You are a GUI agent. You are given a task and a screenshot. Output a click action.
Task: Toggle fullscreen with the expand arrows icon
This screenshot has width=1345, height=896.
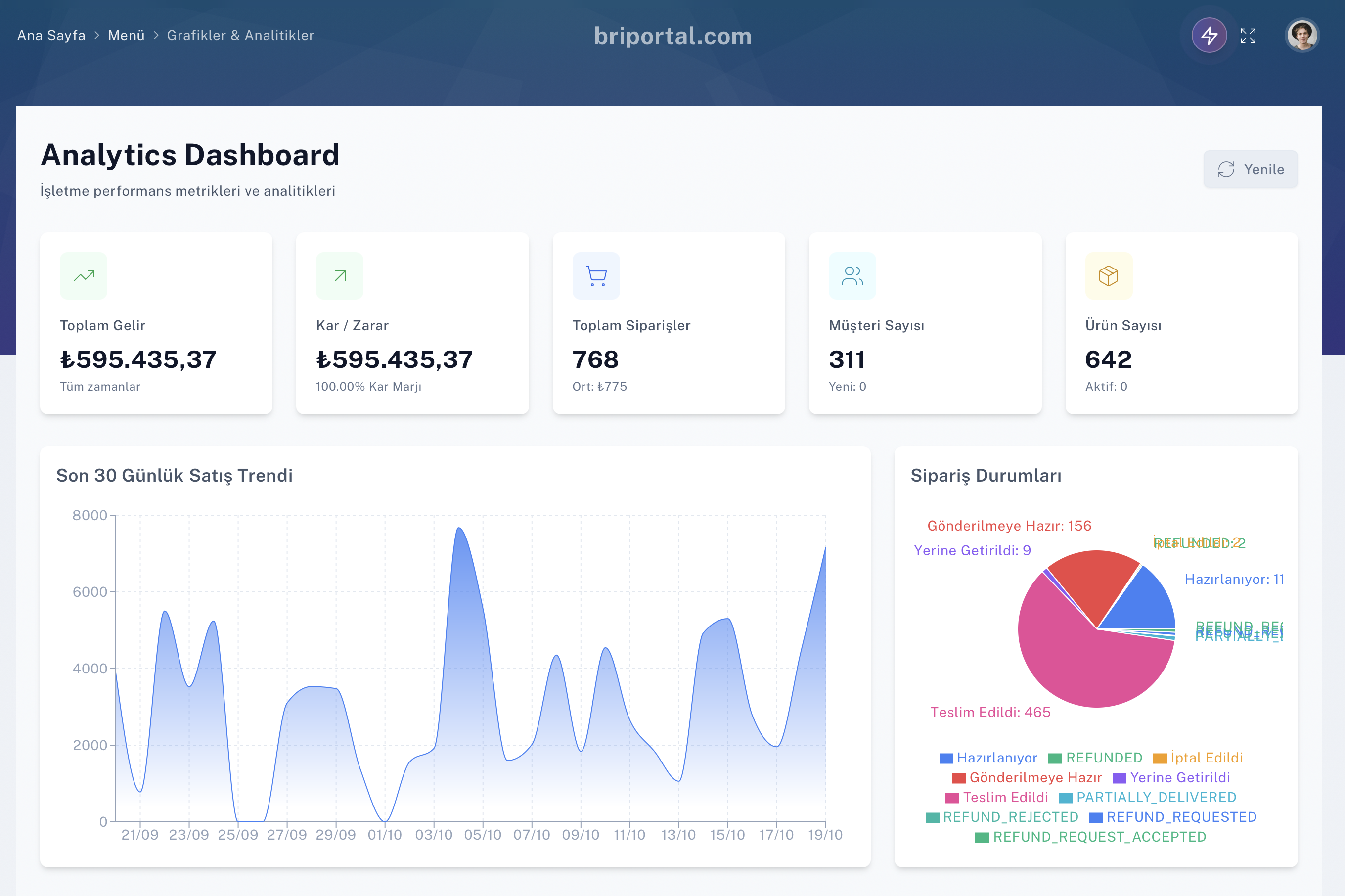coord(1248,36)
